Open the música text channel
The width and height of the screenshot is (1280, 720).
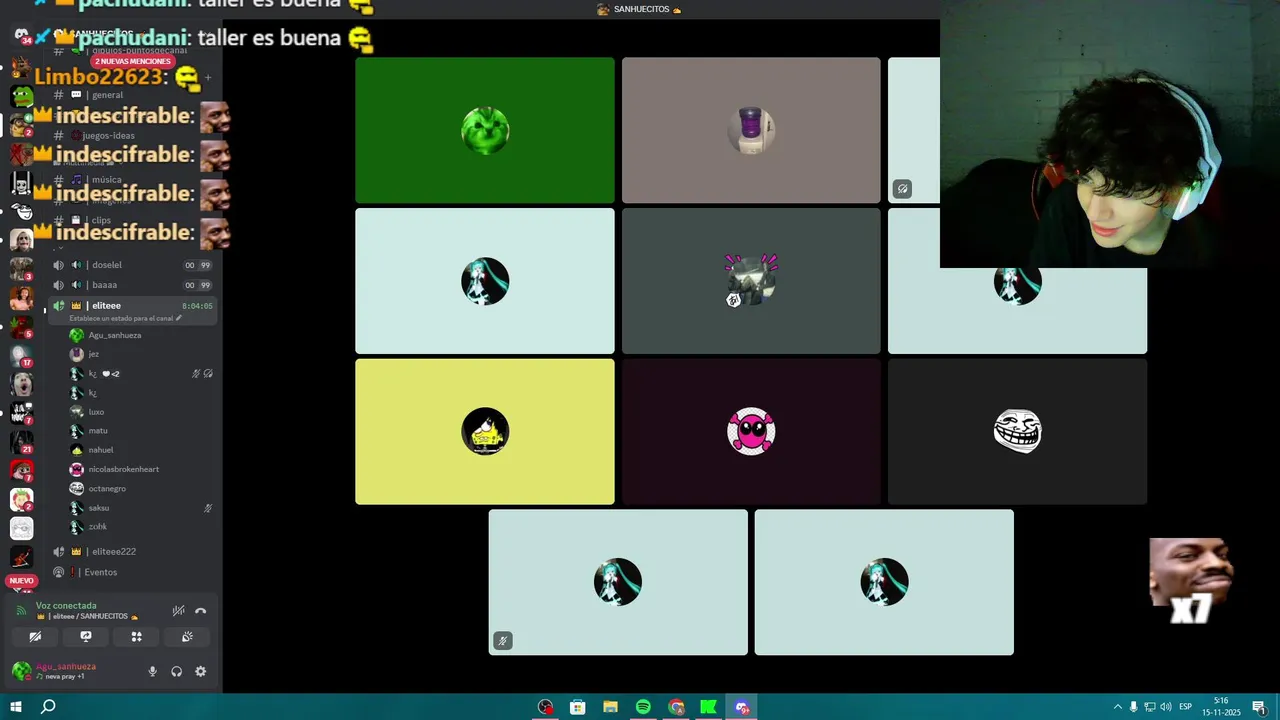132,180
